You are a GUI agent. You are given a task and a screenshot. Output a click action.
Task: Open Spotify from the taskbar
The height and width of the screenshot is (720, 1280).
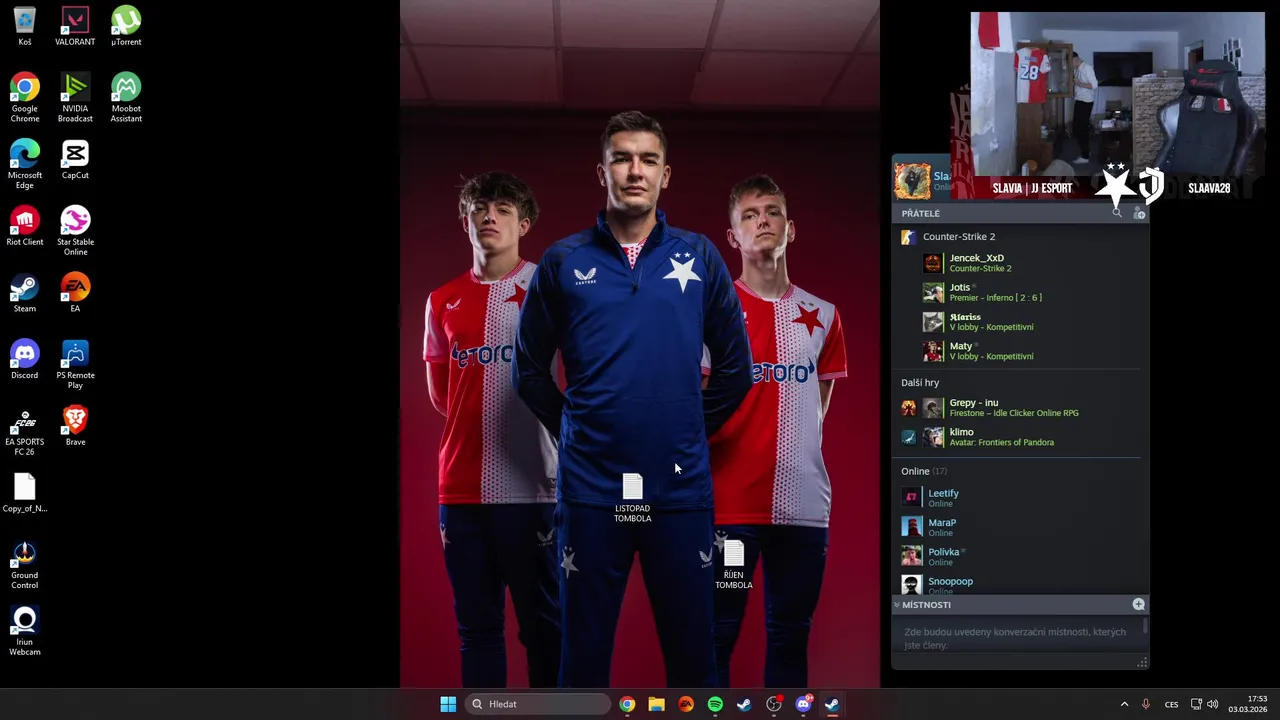715,704
